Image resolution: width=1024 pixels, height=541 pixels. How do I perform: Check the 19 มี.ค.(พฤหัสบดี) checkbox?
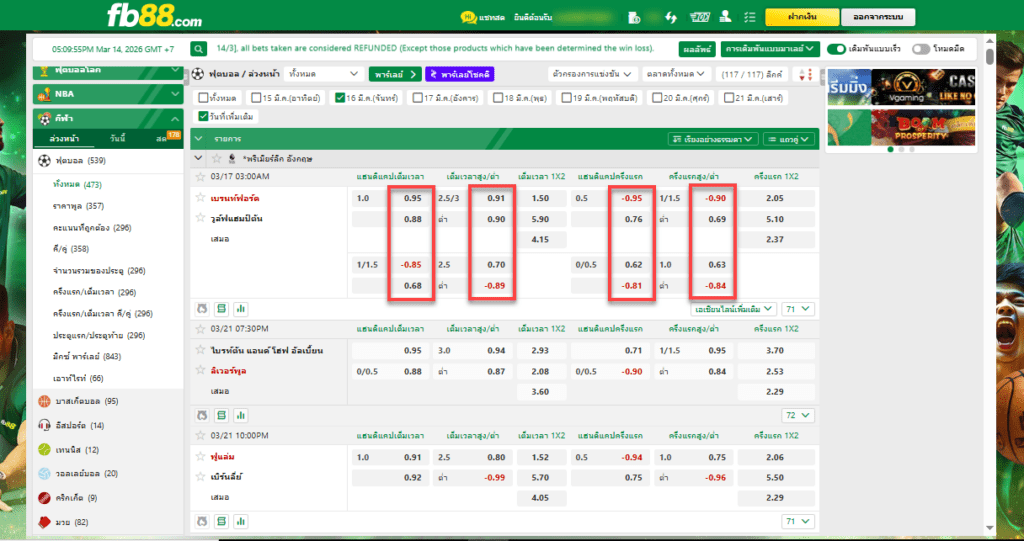(566, 98)
